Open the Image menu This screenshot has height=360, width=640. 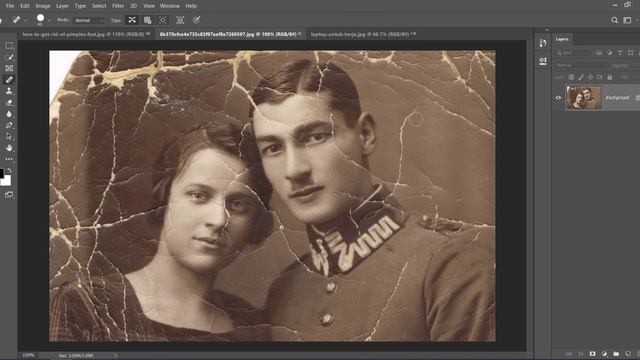(43, 6)
